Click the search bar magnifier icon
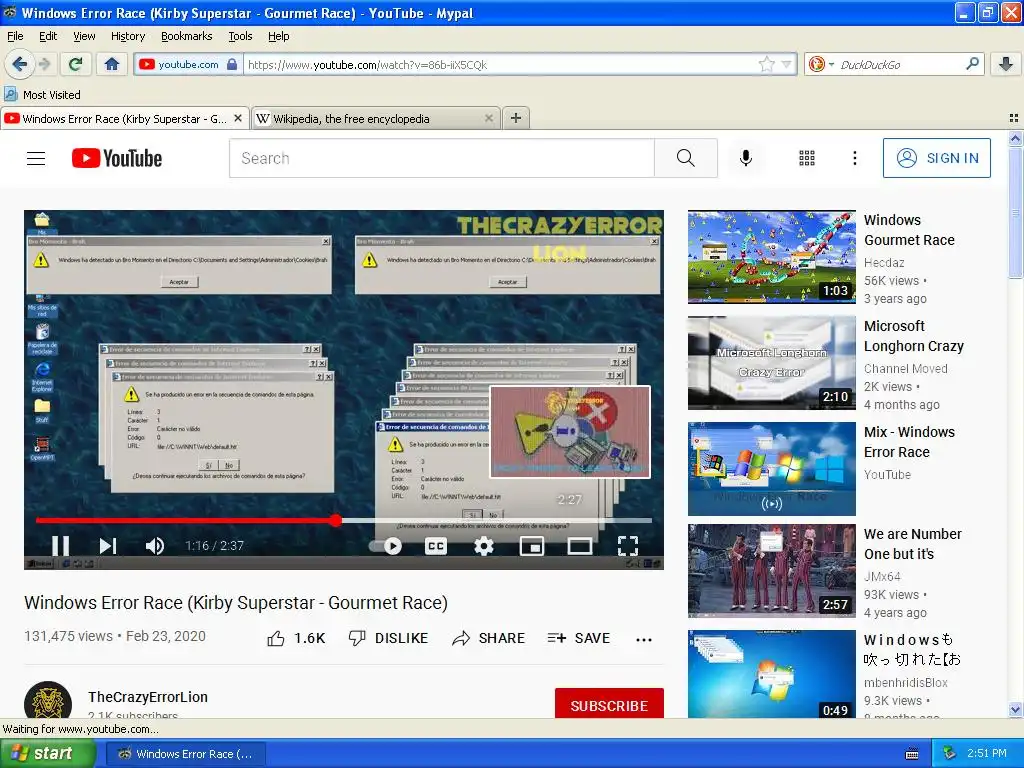The image size is (1024, 768). (972, 64)
